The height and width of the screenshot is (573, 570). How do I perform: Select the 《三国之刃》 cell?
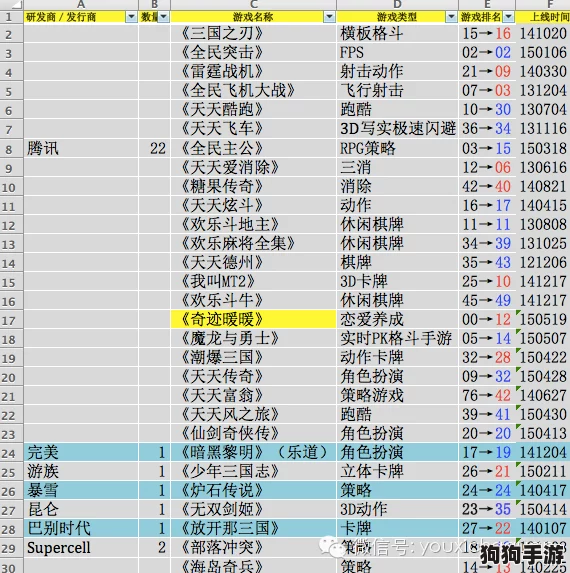coord(254,34)
